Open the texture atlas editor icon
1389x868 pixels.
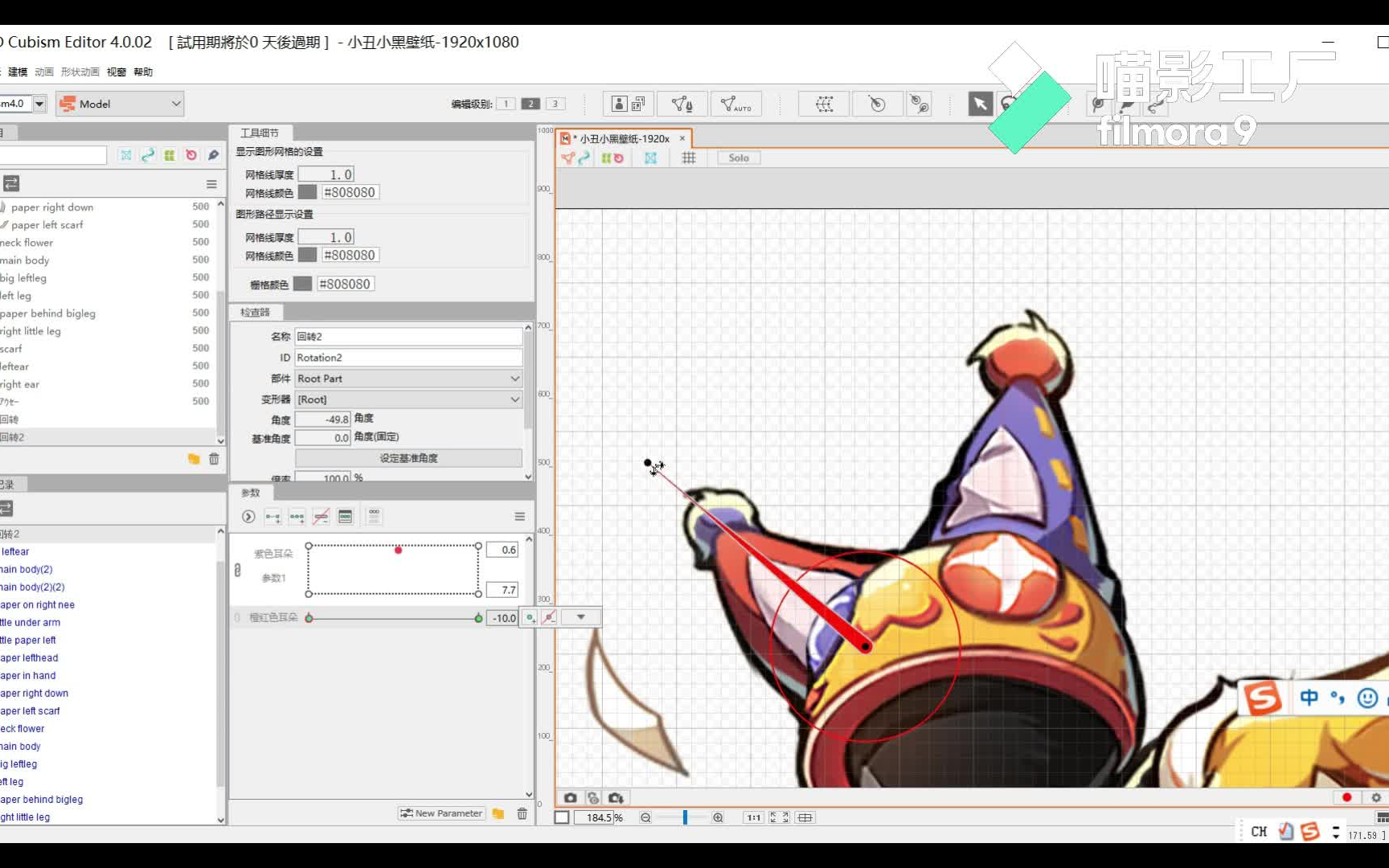[638, 104]
